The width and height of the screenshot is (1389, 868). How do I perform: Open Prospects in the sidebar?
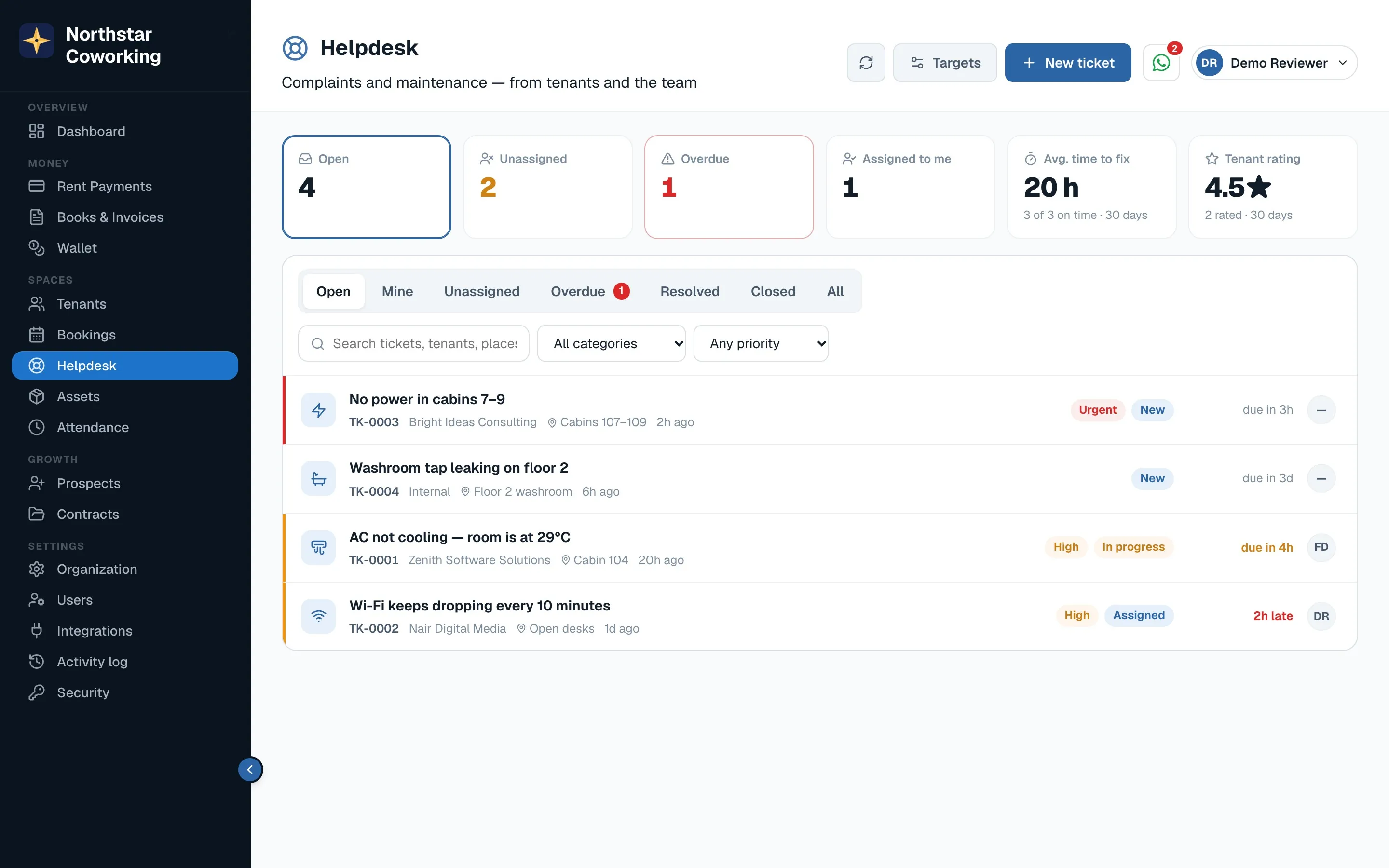tap(124, 483)
